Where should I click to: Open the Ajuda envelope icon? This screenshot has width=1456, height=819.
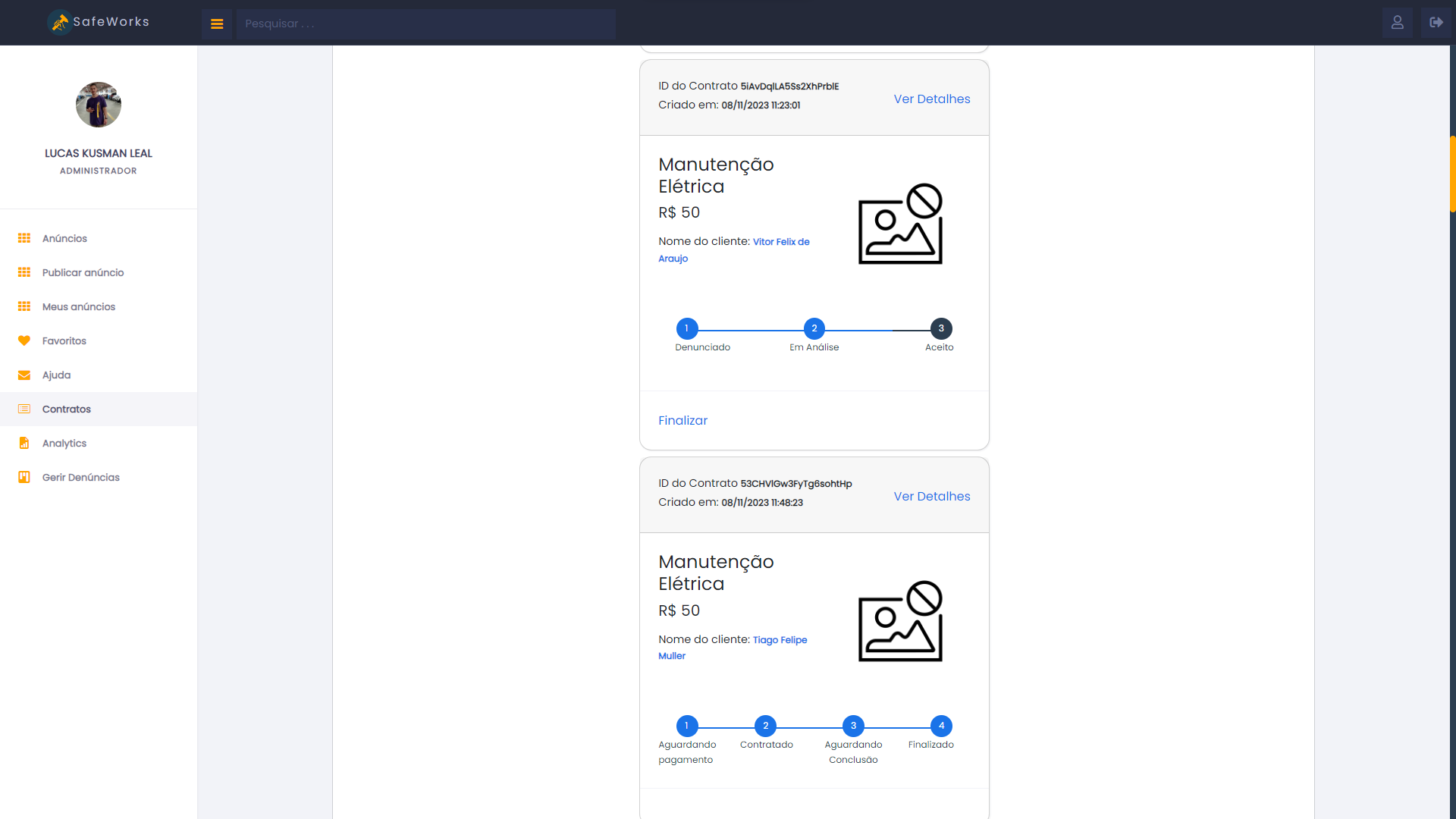point(25,374)
